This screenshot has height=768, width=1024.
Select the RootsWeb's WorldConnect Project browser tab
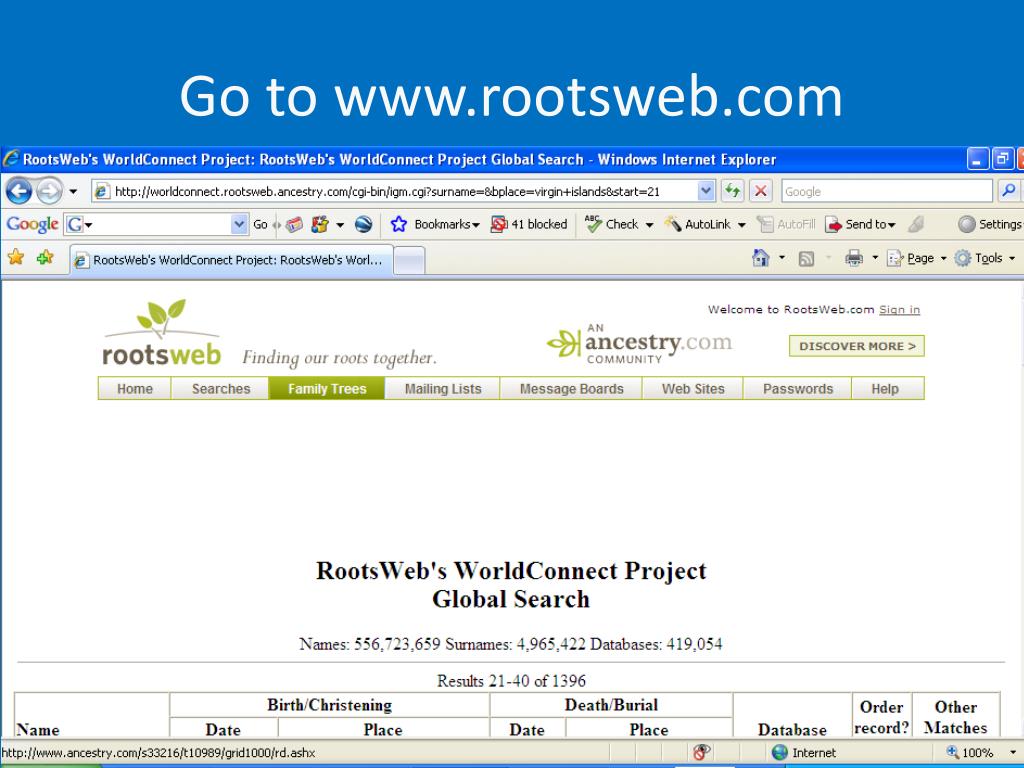pos(231,260)
